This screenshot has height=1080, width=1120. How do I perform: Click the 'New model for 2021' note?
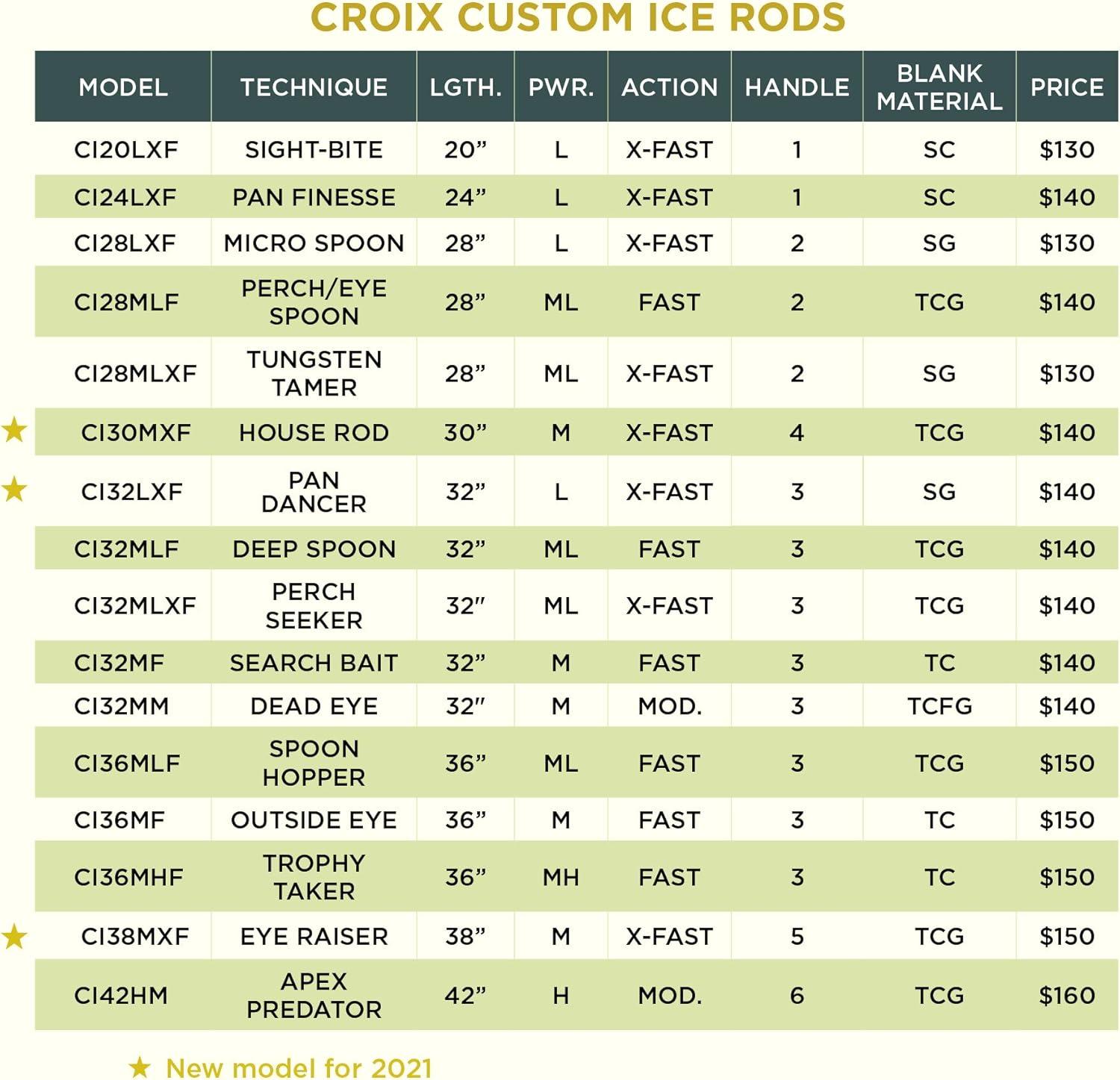pos(299,1068)
